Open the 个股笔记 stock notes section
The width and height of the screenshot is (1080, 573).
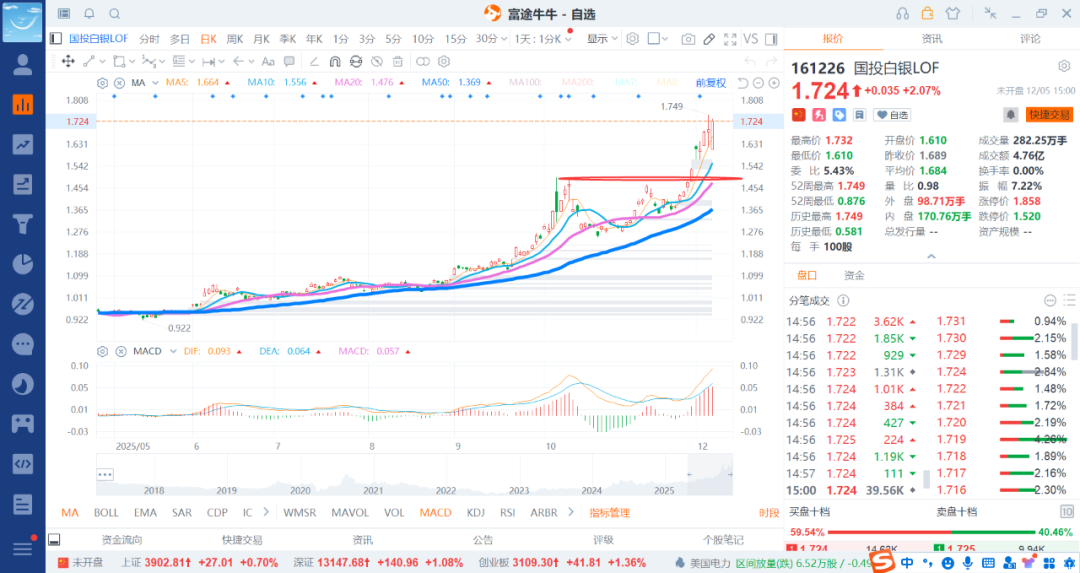click(x=723, y=540)
